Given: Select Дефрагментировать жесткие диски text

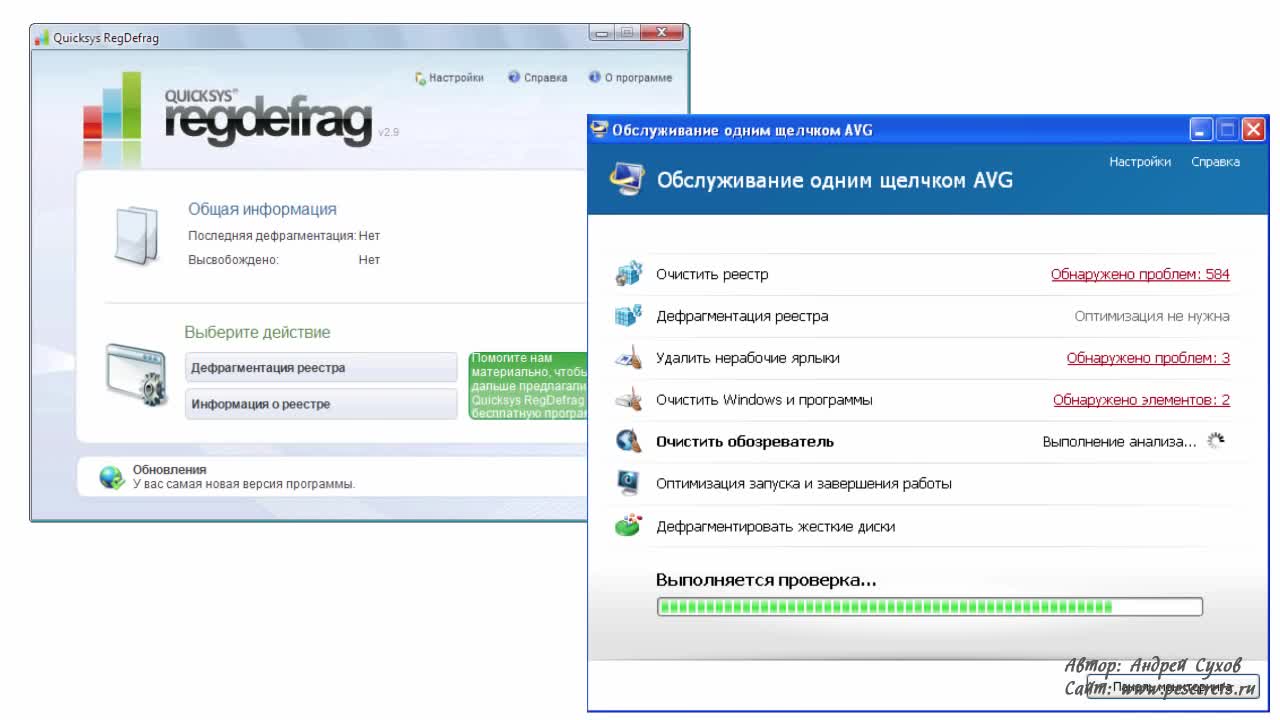Looking at the screenshot, I should [x=775, y=526].
